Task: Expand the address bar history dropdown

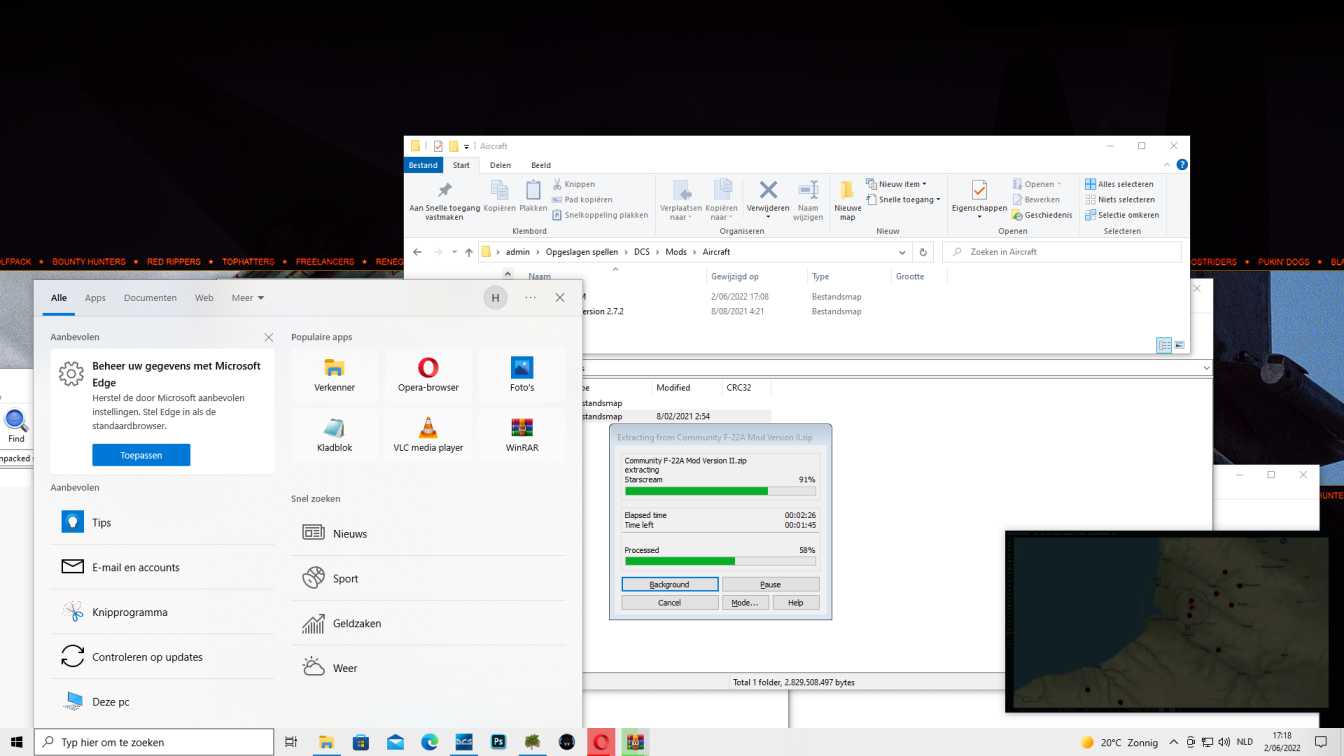Action: point(902,252)
